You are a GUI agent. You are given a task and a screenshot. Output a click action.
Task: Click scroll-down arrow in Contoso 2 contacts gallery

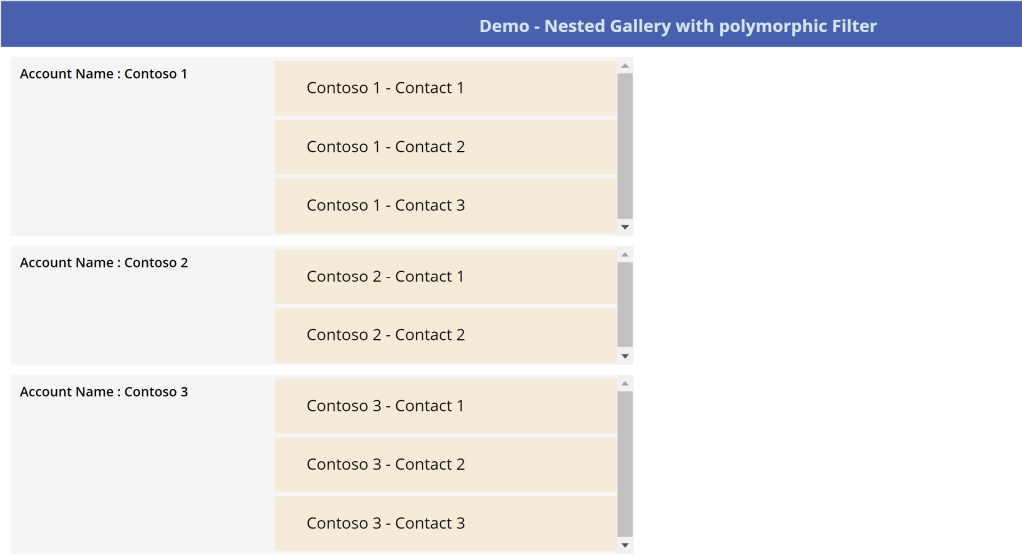click(x=625, y=356)
